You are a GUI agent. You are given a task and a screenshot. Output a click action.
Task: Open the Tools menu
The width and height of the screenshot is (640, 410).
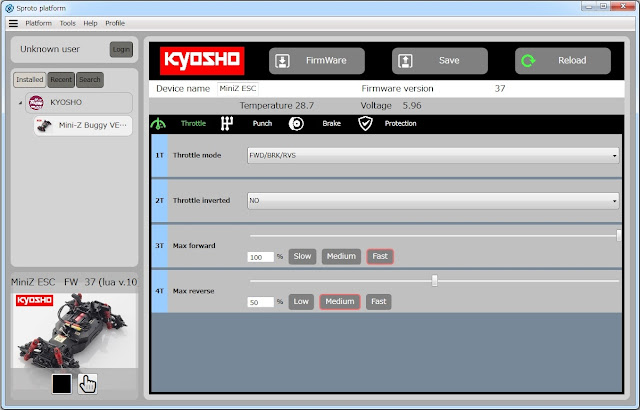(x=67, y=23)
